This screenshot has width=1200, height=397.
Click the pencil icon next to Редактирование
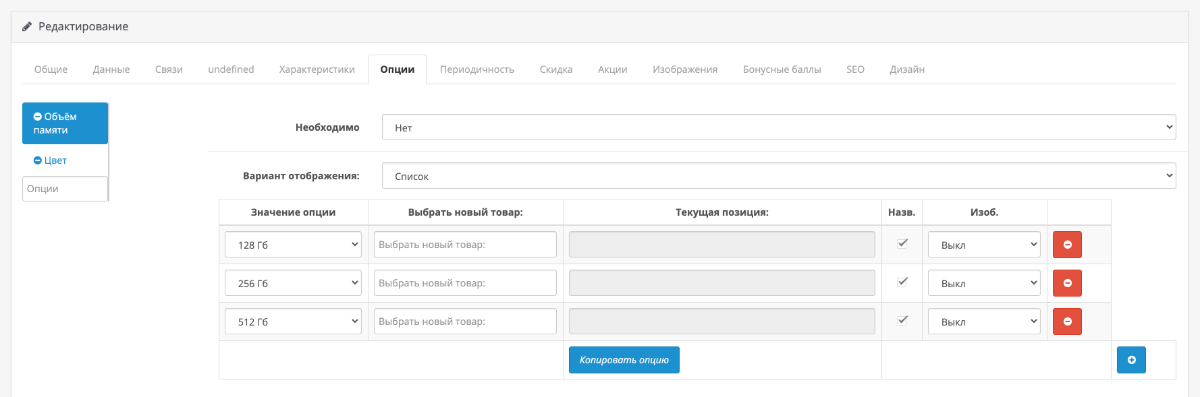[x=27, y=26]
